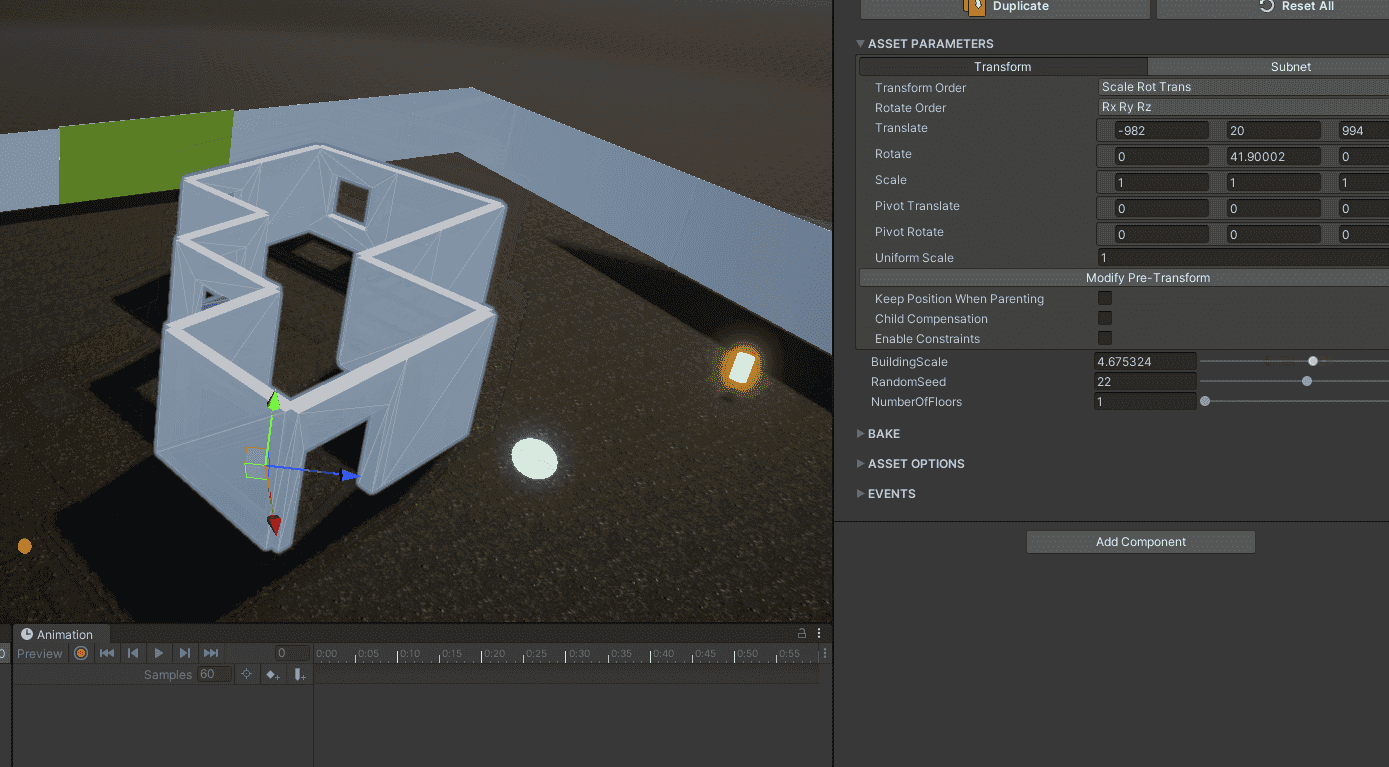Click the curve filter icon next to Samples
The image size is (1389, 767).
pos(247,675)
